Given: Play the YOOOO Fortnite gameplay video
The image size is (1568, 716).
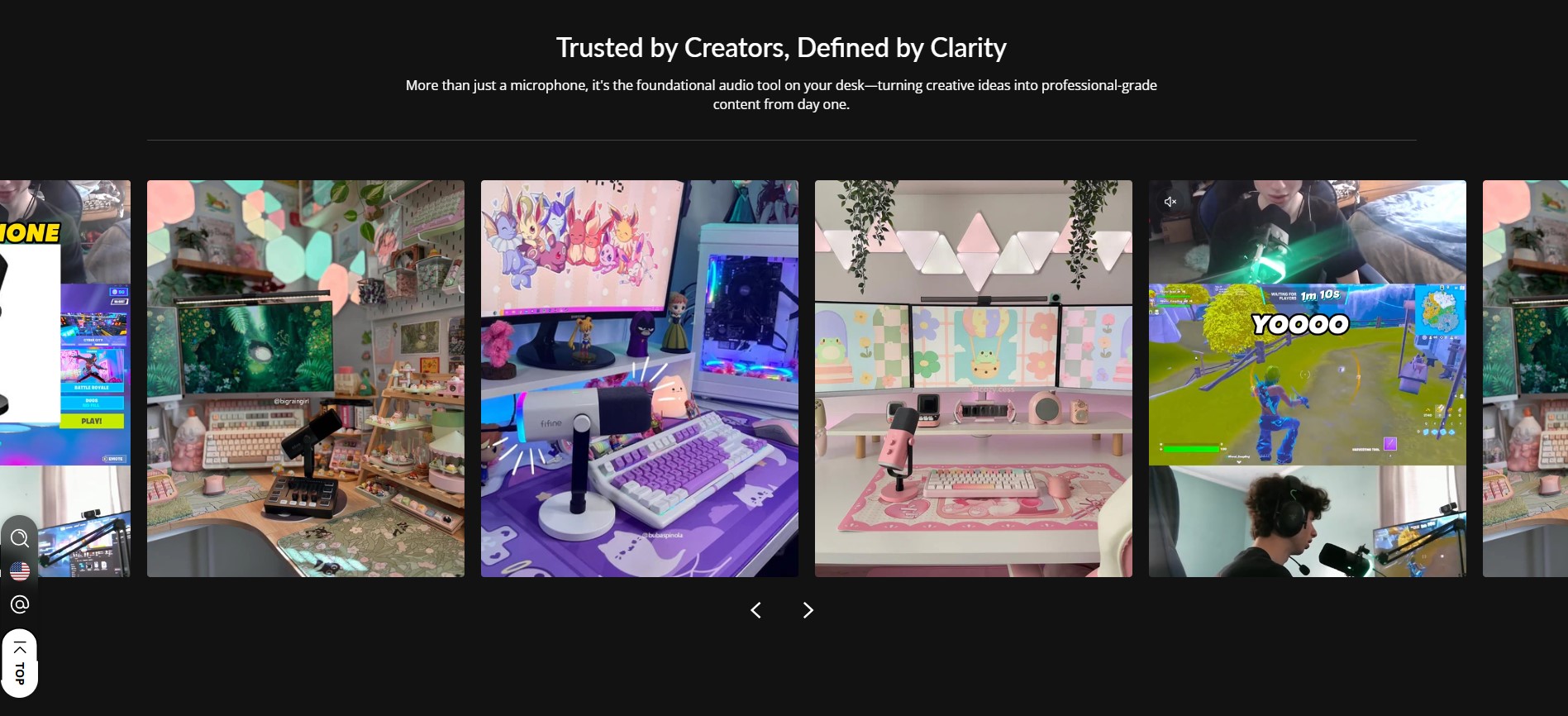Looking at the screenshot, I should [1308, 379].
